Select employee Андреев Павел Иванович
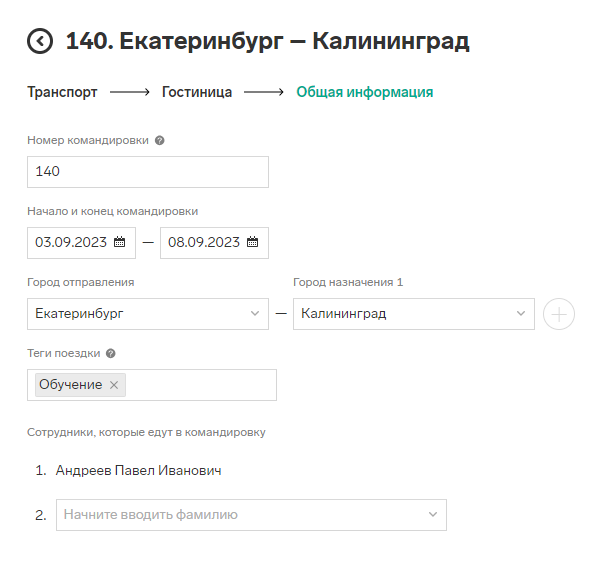The width and height of the screenshot is (594, 562). click(x=138, y=471)
